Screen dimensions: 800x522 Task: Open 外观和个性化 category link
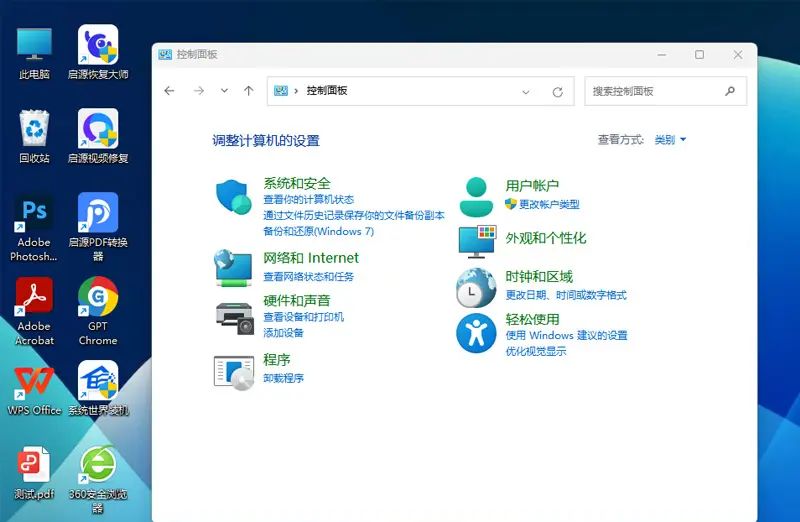click(x=545, y=238)
